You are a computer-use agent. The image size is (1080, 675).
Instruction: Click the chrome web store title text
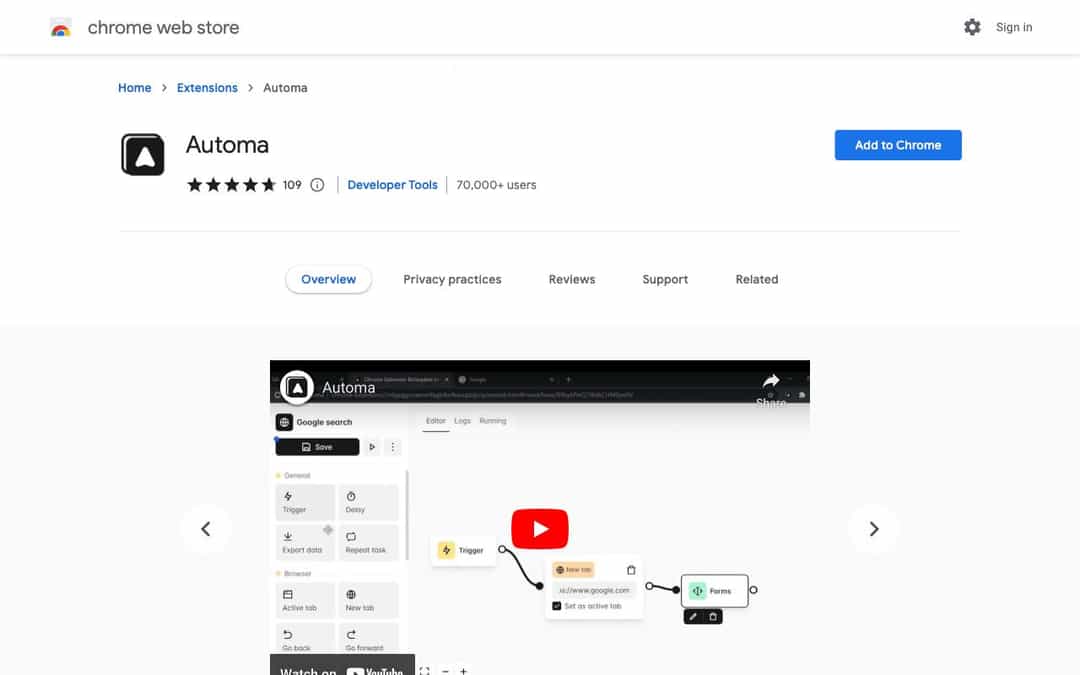pyautogui.click(x=163, y=28)
